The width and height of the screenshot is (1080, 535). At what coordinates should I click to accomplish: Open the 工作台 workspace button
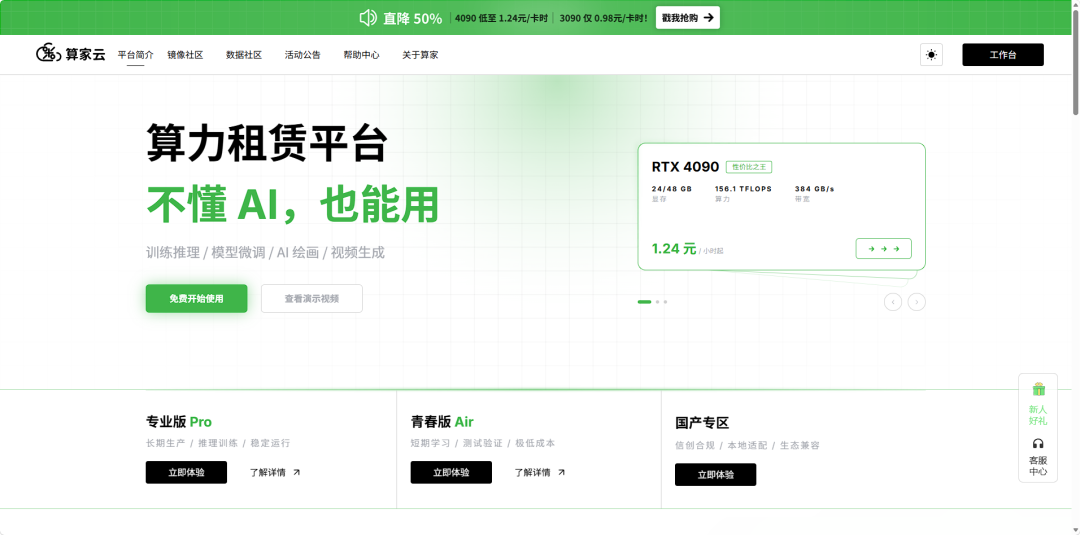click(1003, 54)
